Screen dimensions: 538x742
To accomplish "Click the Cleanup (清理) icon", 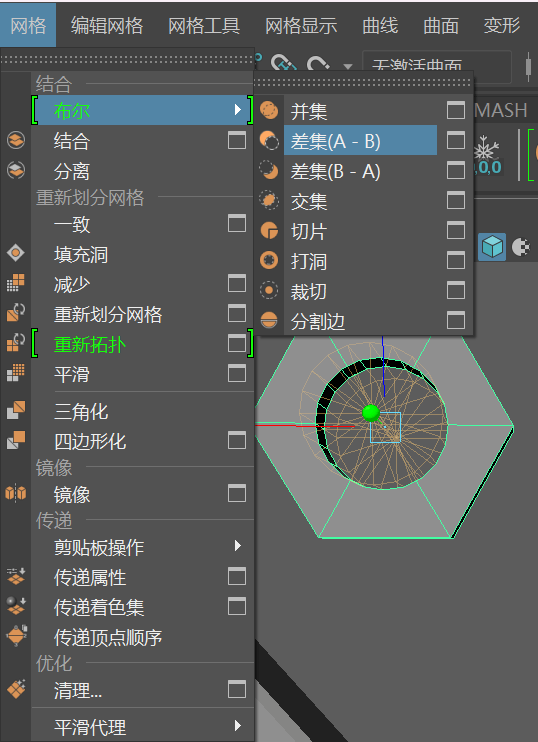I will coord(16,689).
